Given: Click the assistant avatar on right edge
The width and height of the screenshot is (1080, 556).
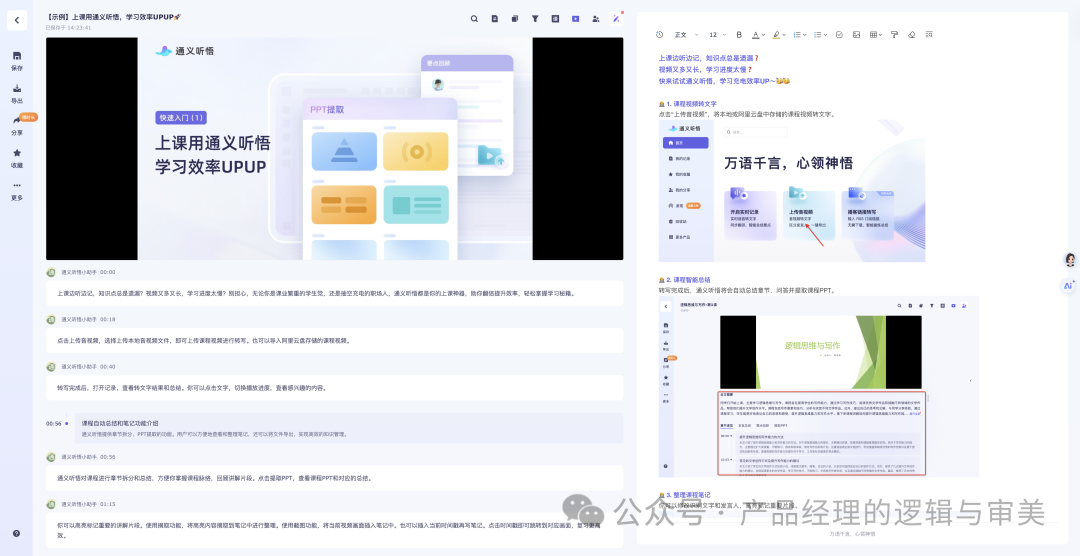Looking at the screenshot, I should coord(1070,260).
